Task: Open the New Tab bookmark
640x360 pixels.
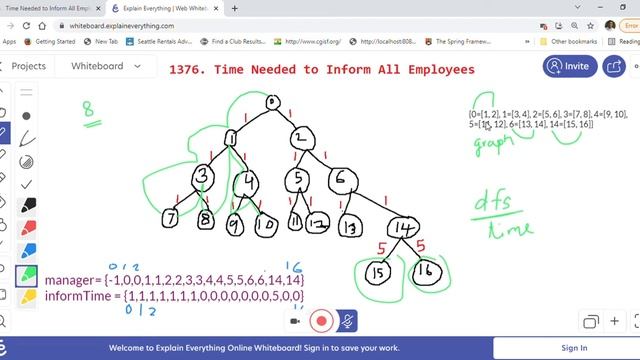Action: pos(101,42)
